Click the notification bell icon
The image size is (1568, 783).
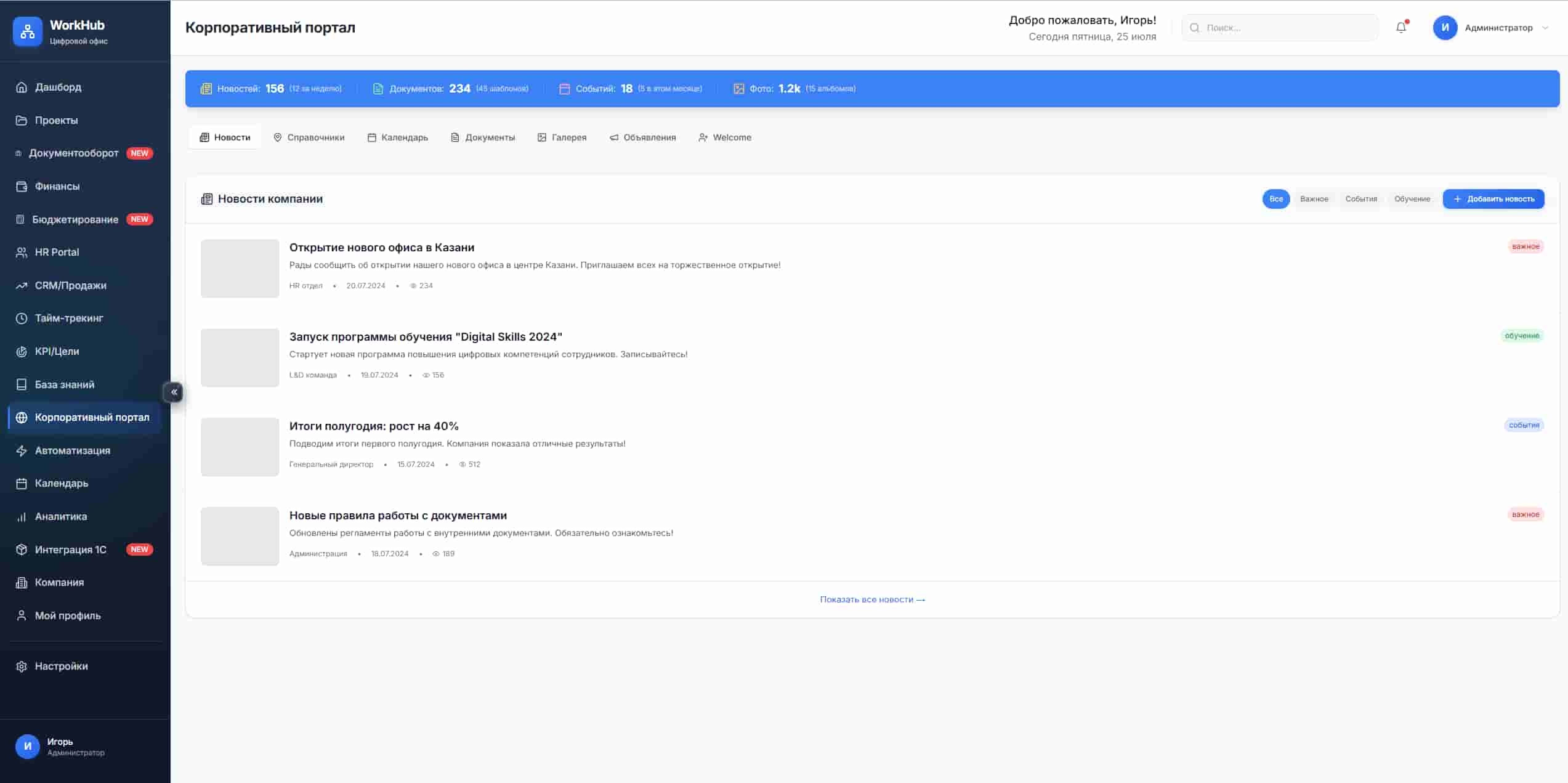click(1400, 28)
